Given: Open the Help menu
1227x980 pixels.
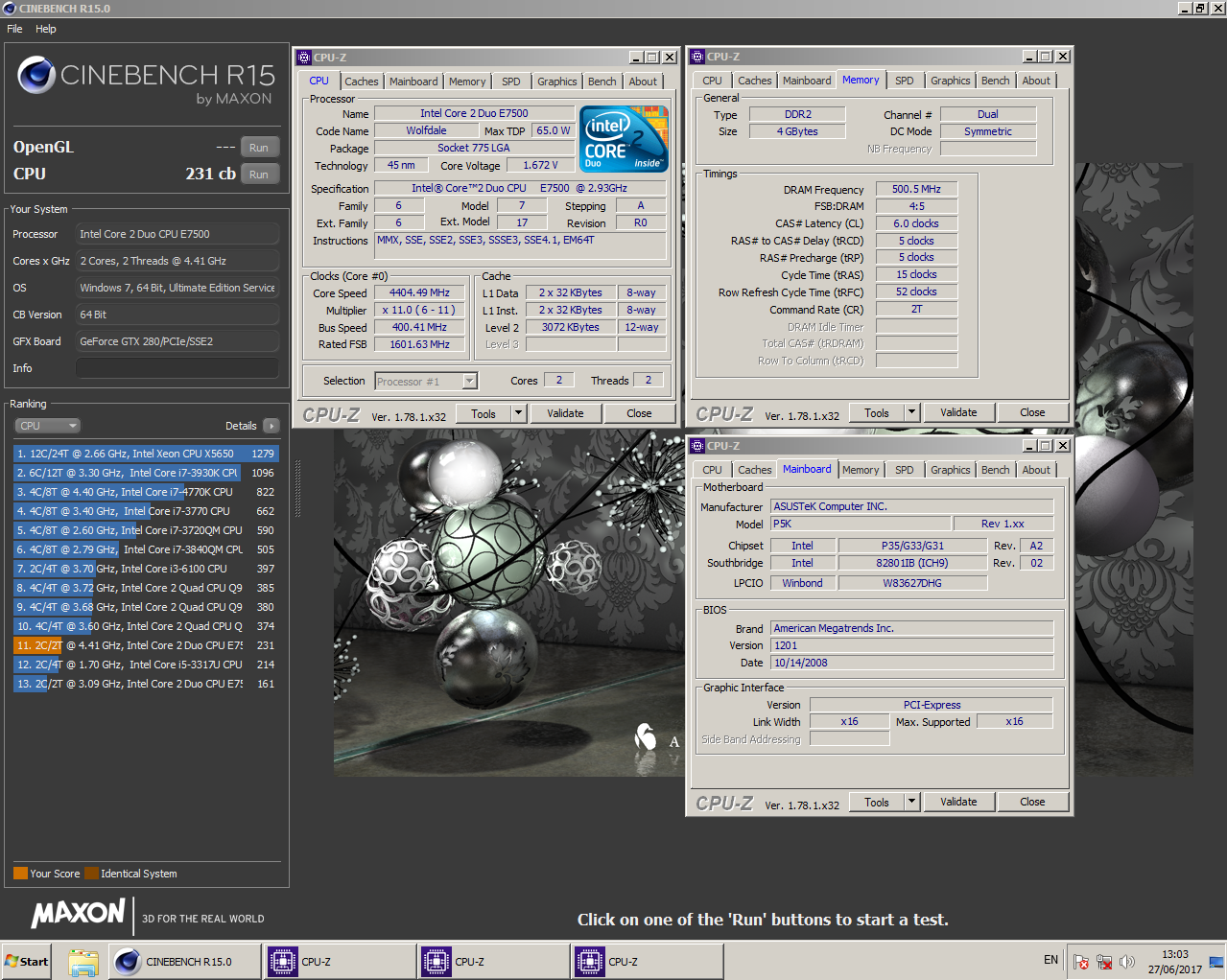Looking at the screenshot, I should pos(46,29).
